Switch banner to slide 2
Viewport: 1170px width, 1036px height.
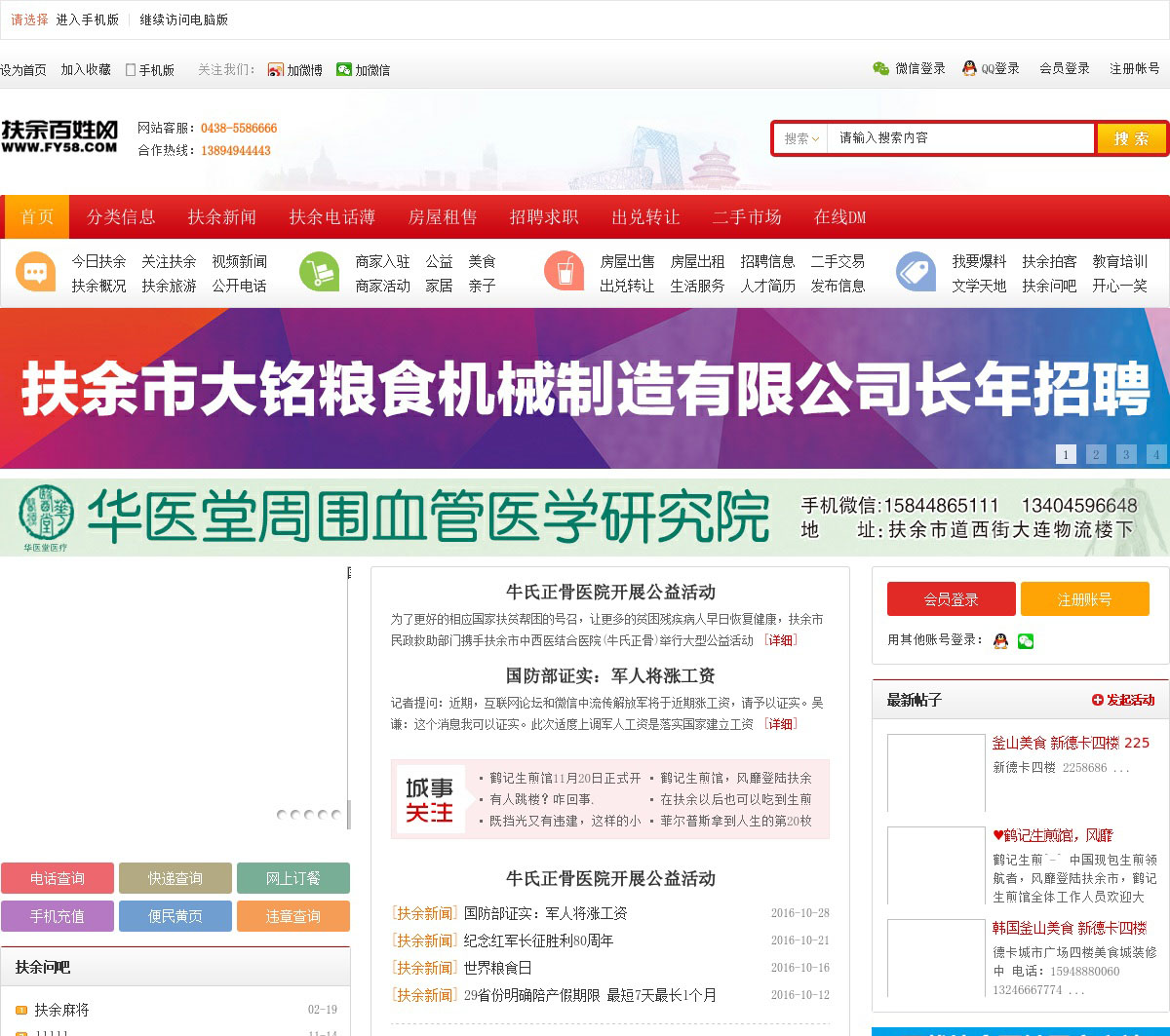click(1096, 454)
